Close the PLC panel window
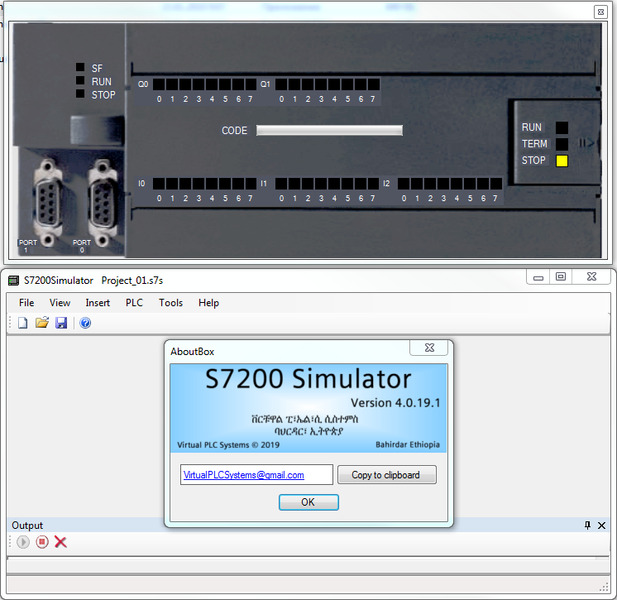Screen dimensions: 617x600 (x=601, y=12)
